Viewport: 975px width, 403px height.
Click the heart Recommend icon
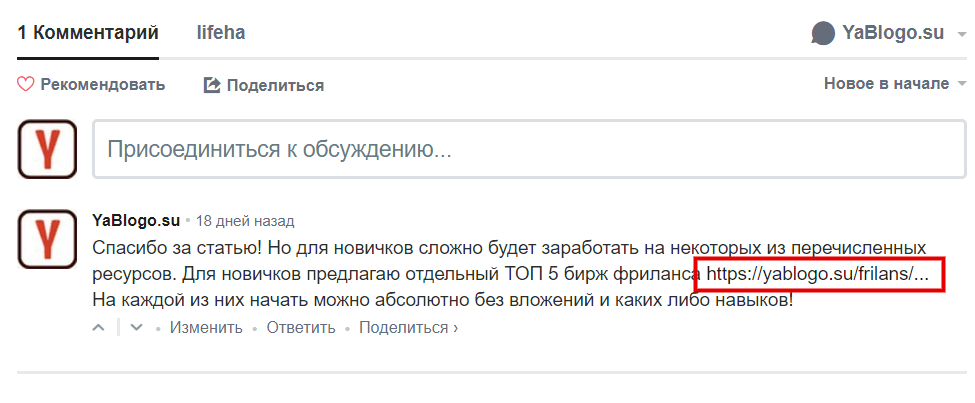pyautogui.click(x=25, y=85)
